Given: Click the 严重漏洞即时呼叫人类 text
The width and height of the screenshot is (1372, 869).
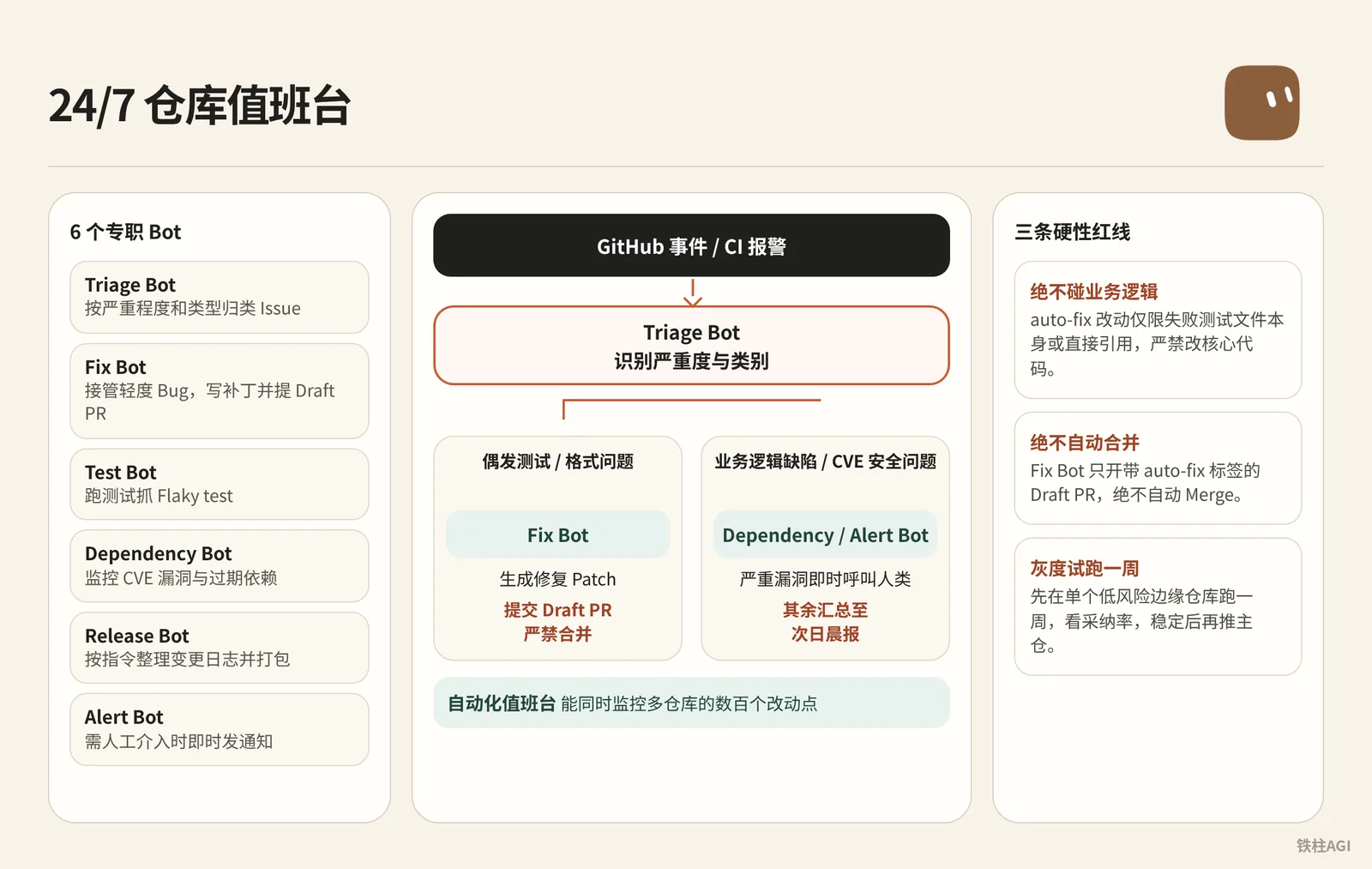Looking at the screenshot, I should click(825, 579).
